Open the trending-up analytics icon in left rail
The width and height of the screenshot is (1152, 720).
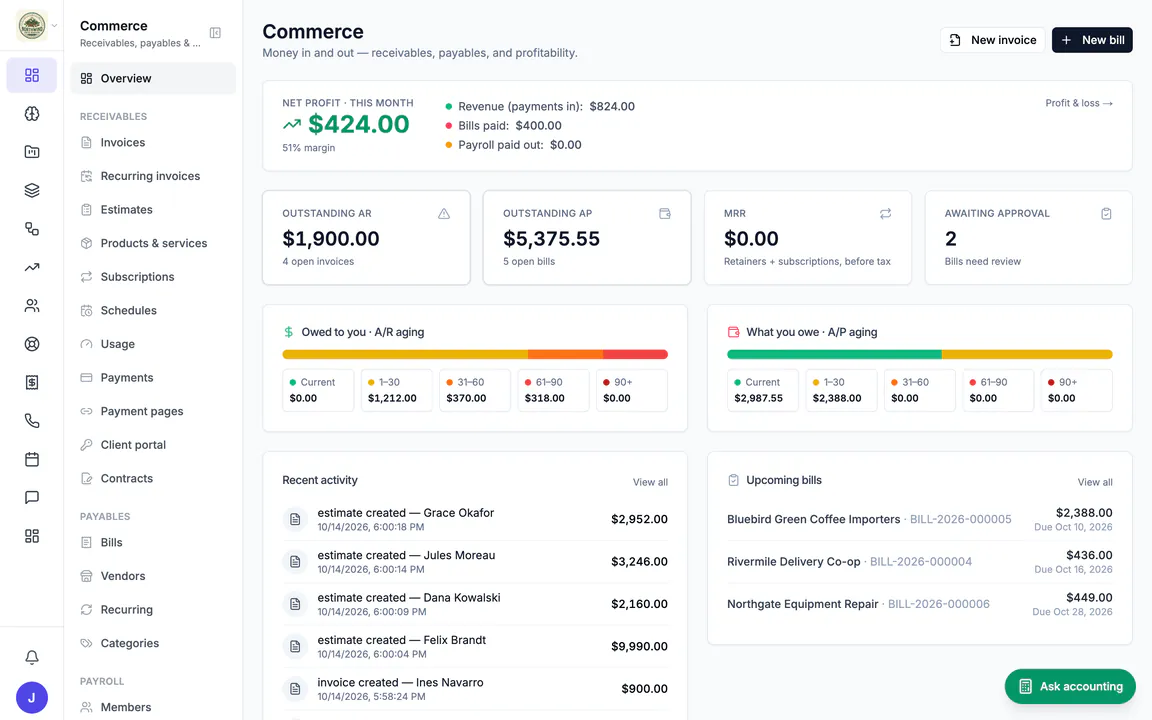[x=32, y=267]
